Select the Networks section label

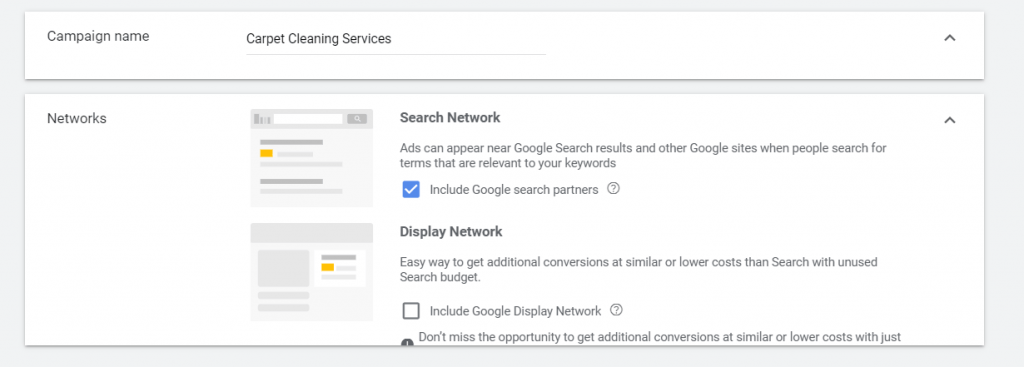click(x=76, y=119)
